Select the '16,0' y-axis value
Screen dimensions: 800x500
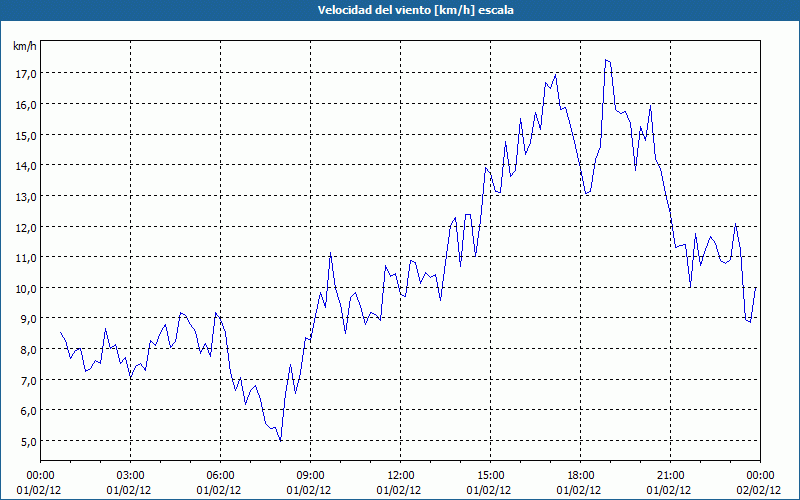pos(26,105)
